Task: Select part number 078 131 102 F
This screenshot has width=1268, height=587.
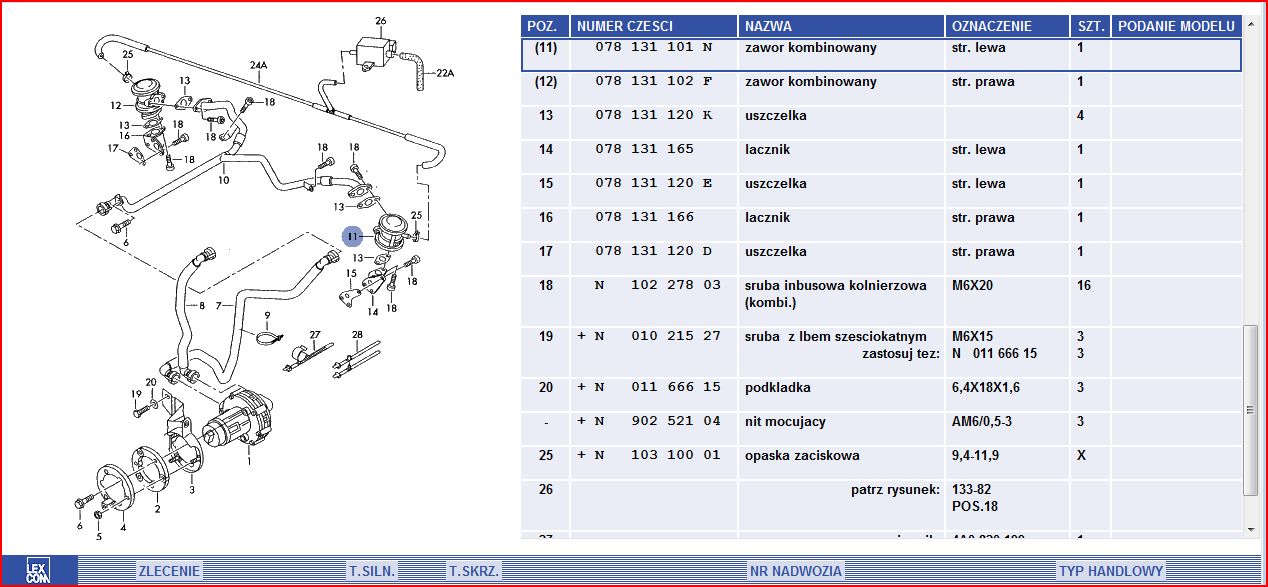Action: pos(654,81)
